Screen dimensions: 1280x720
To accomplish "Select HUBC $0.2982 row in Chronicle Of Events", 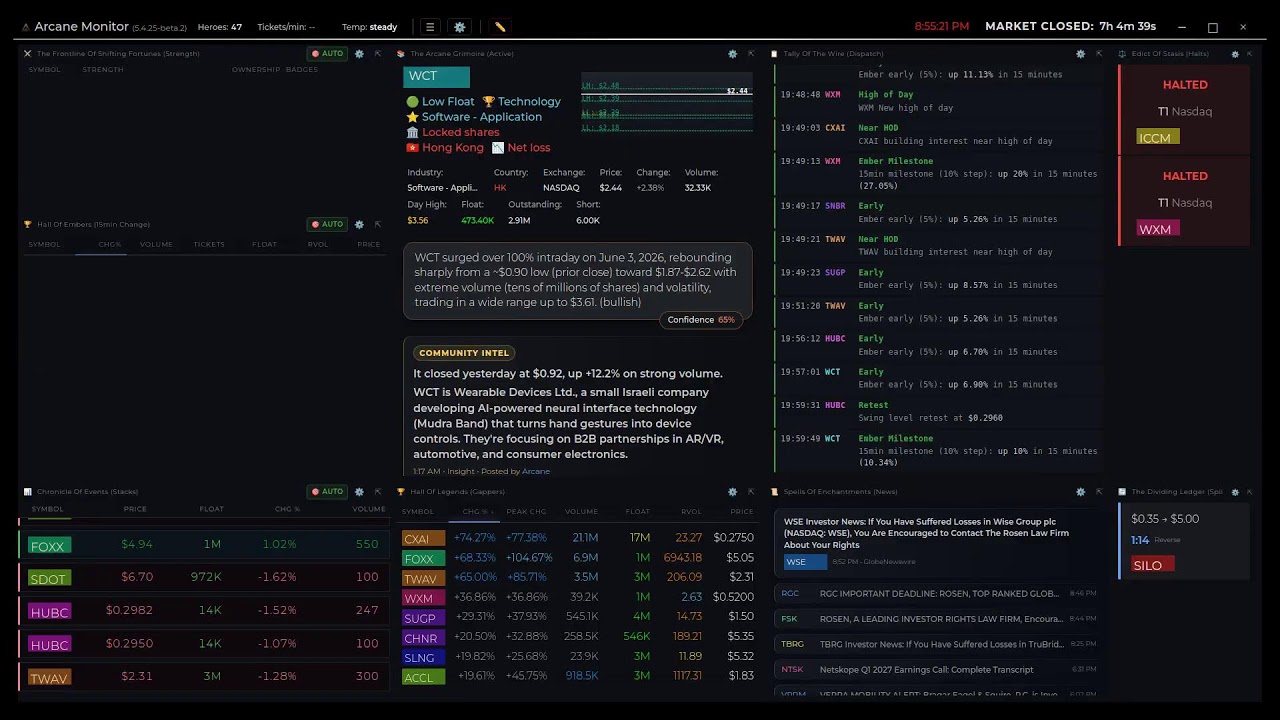I will click(x=203, y=611).
